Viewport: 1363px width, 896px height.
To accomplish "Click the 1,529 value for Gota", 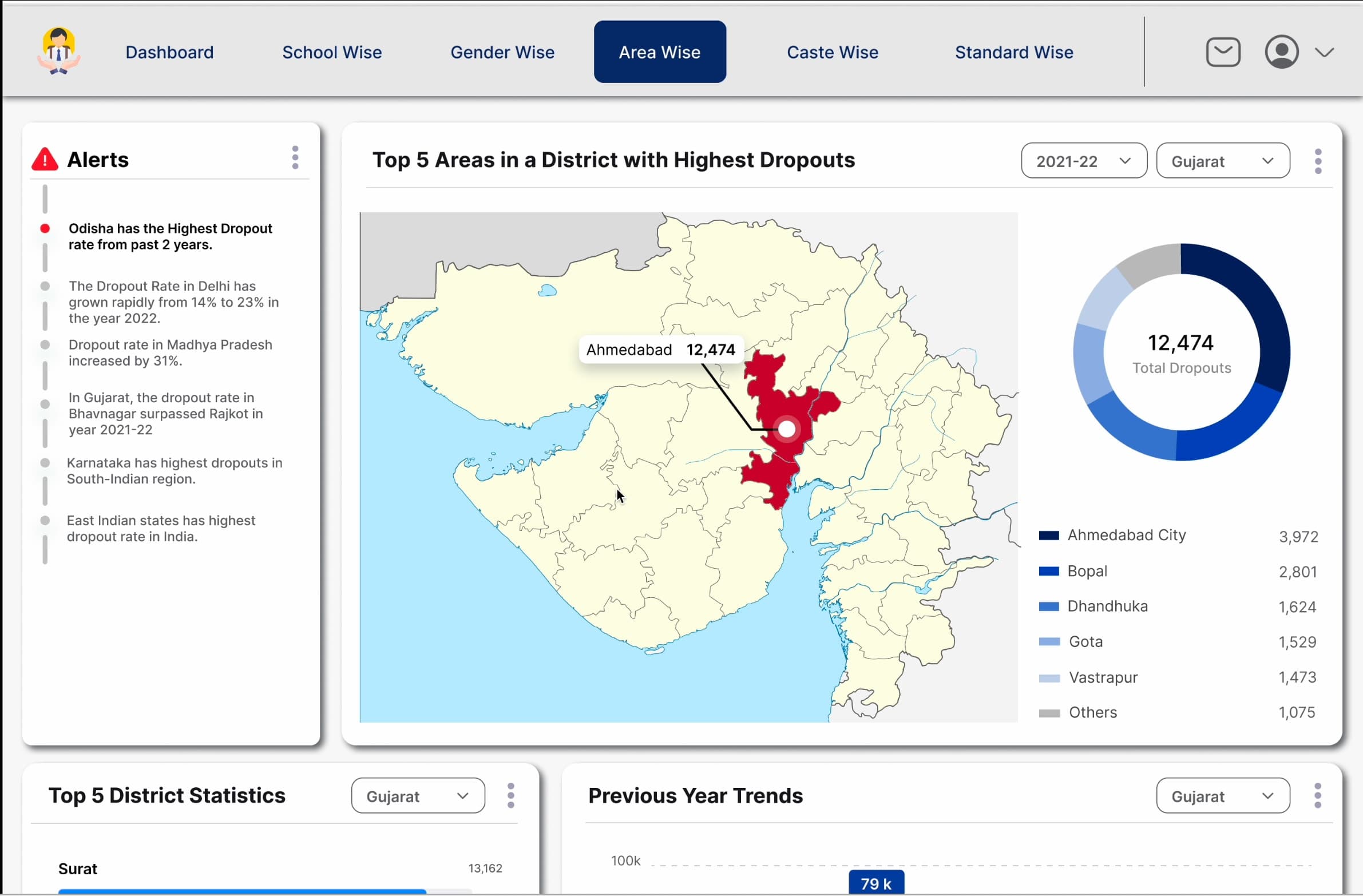I will [x=1297, y=642].
